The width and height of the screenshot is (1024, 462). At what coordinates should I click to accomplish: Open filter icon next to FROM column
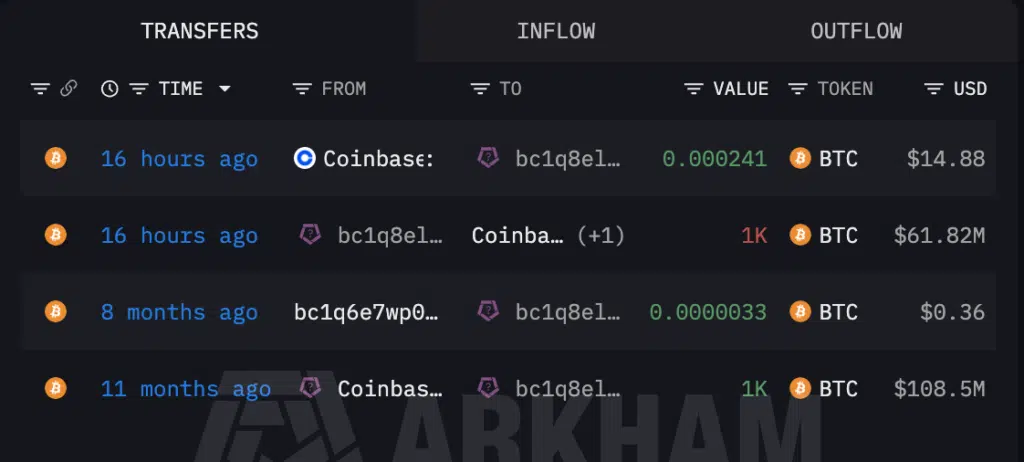tap(302, 89)
